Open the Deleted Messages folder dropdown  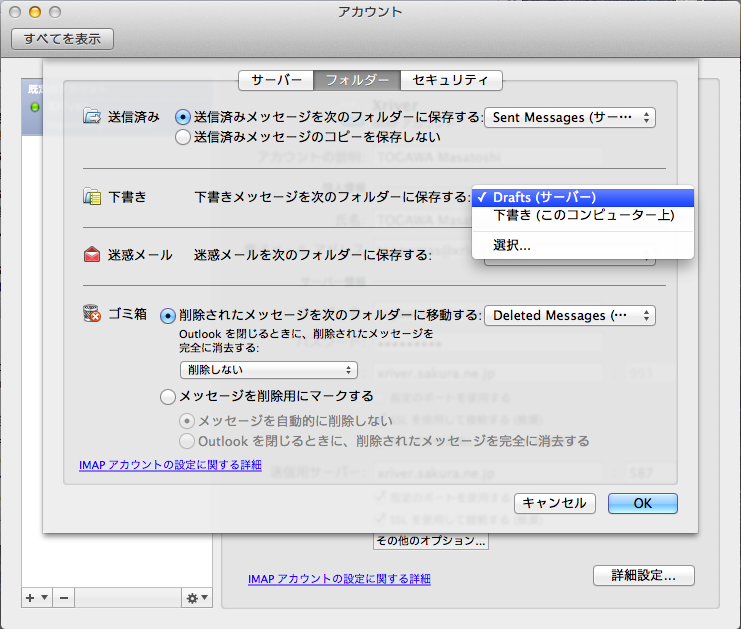click(x=569, y=315)
